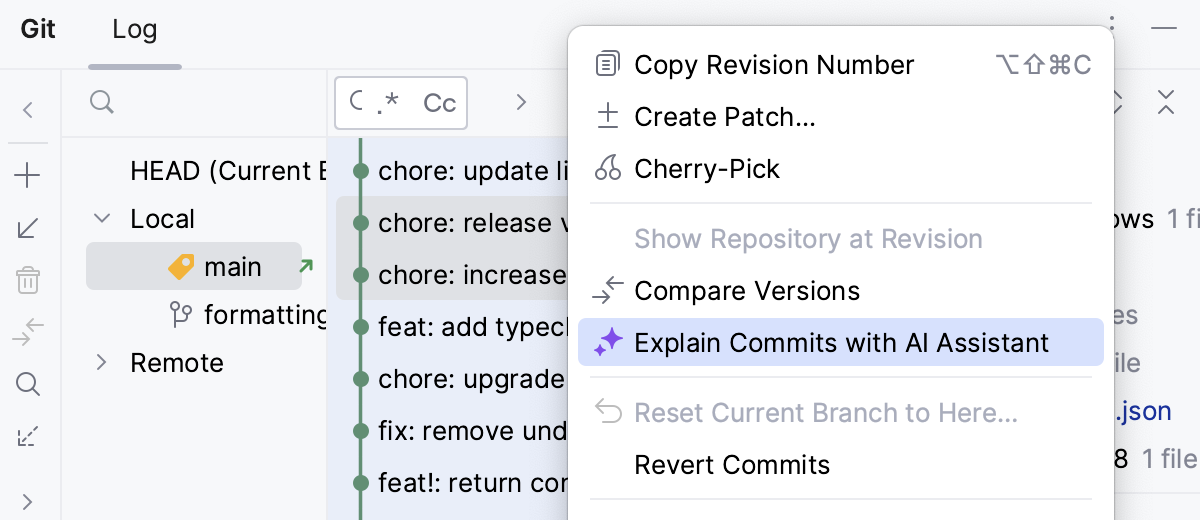Click the plus New Branch icon
1200x520 pixels.
pyautogui.click(x=28, y=177)
